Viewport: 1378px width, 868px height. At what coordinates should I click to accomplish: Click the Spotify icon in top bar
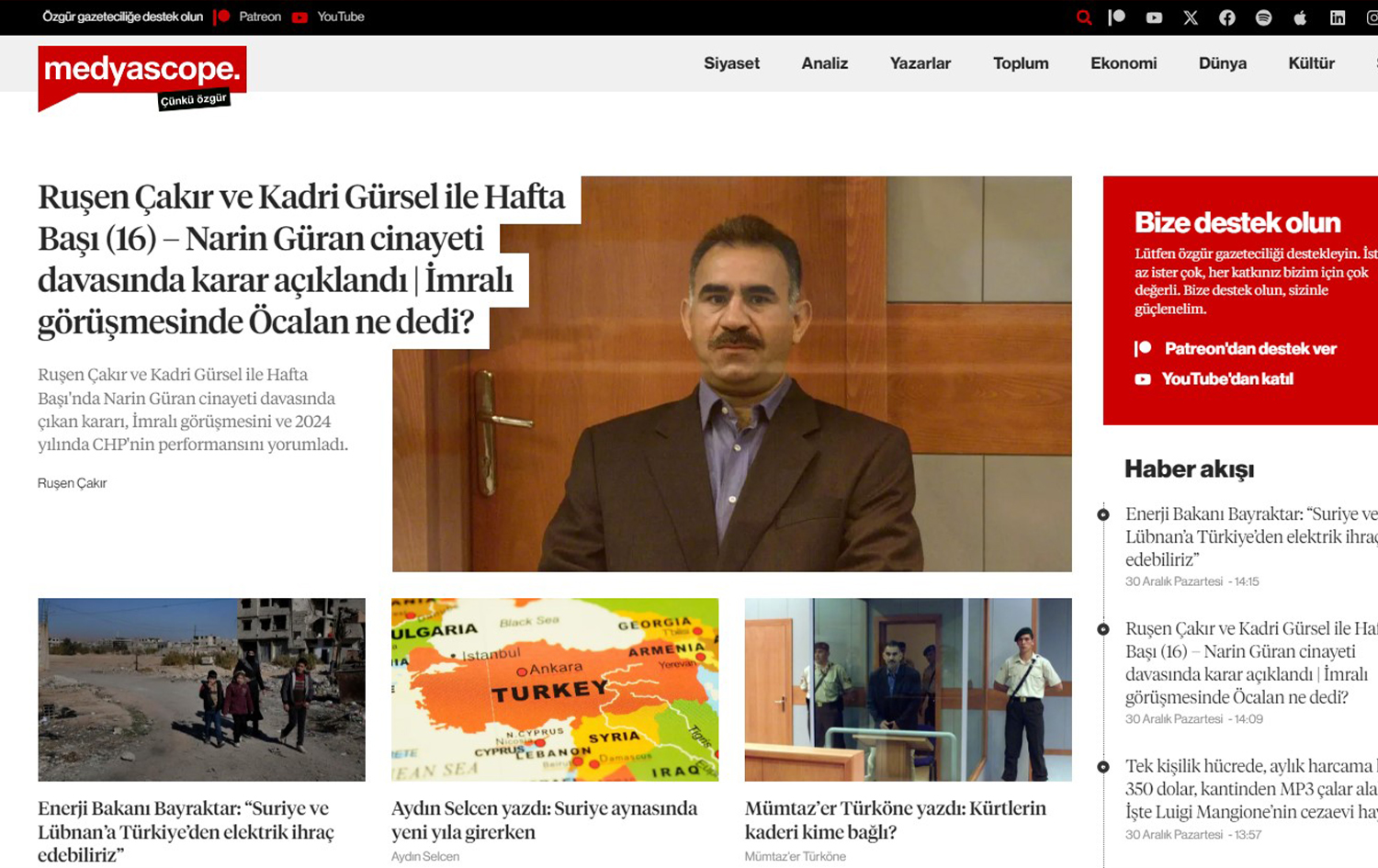(1263, 17)
